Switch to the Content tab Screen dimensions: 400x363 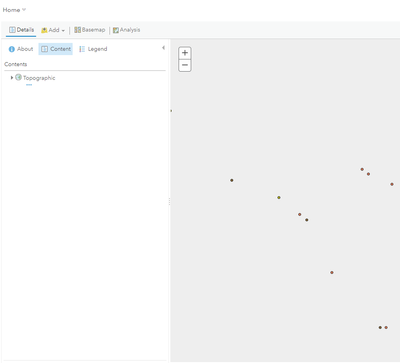[56, 49]
